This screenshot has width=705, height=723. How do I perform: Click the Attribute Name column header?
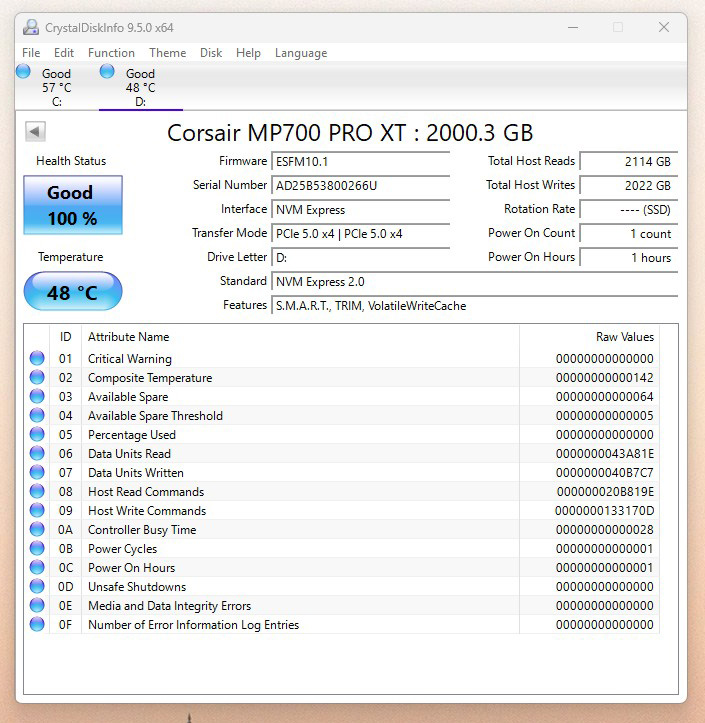point(129,337)
